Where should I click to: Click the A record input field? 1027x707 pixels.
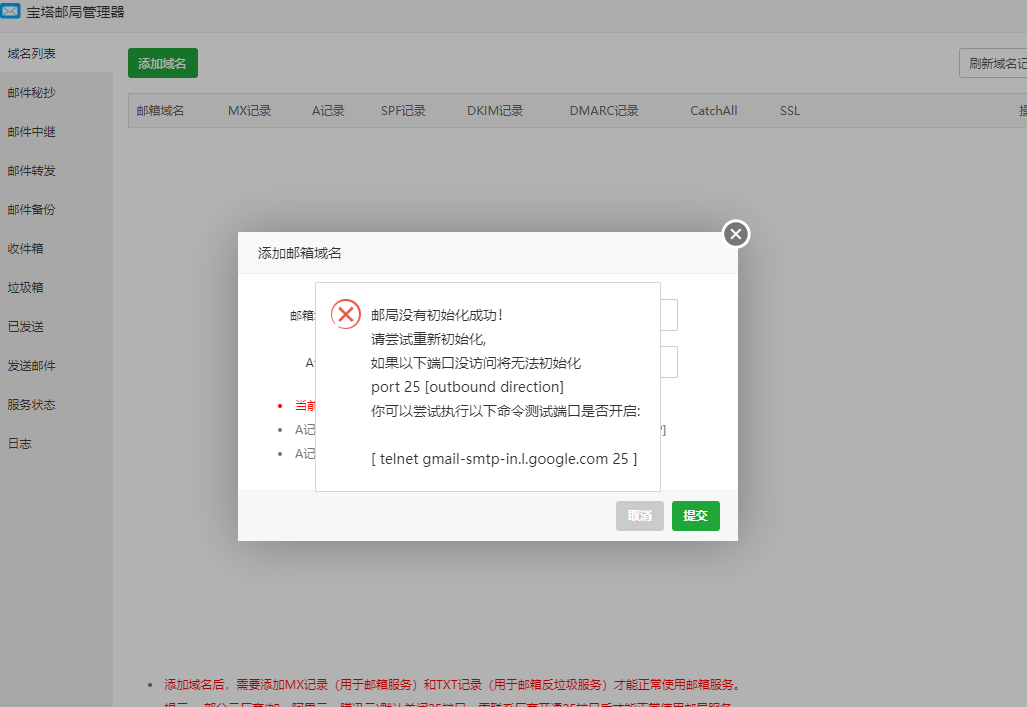pyautogui.click(x=669, y=362)
